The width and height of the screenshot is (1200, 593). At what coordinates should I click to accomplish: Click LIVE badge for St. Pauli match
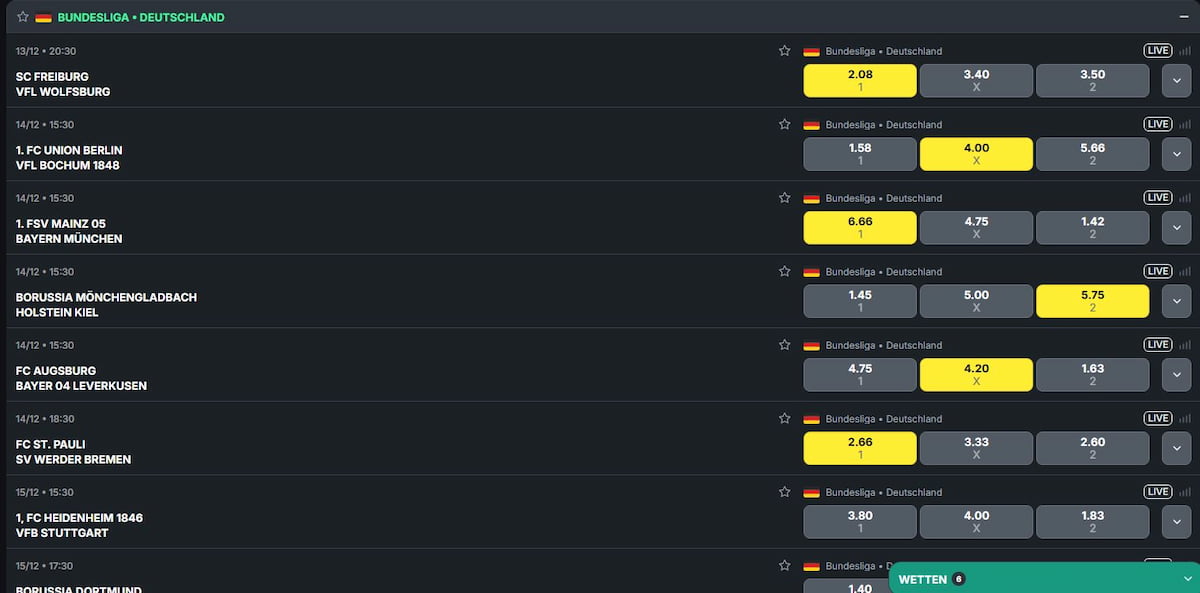[1158, 418]
